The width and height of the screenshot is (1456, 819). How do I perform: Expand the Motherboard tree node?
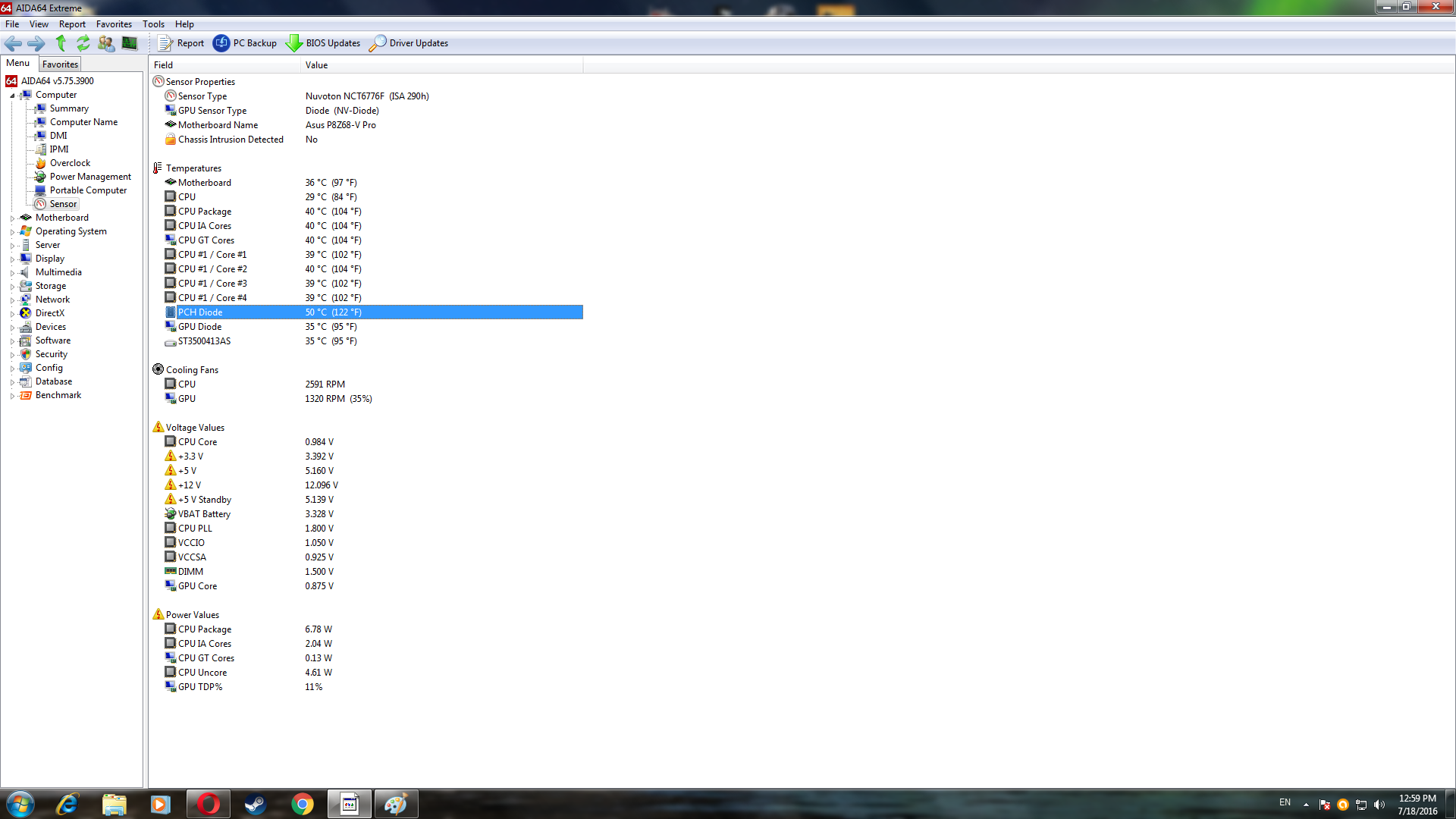12,218
